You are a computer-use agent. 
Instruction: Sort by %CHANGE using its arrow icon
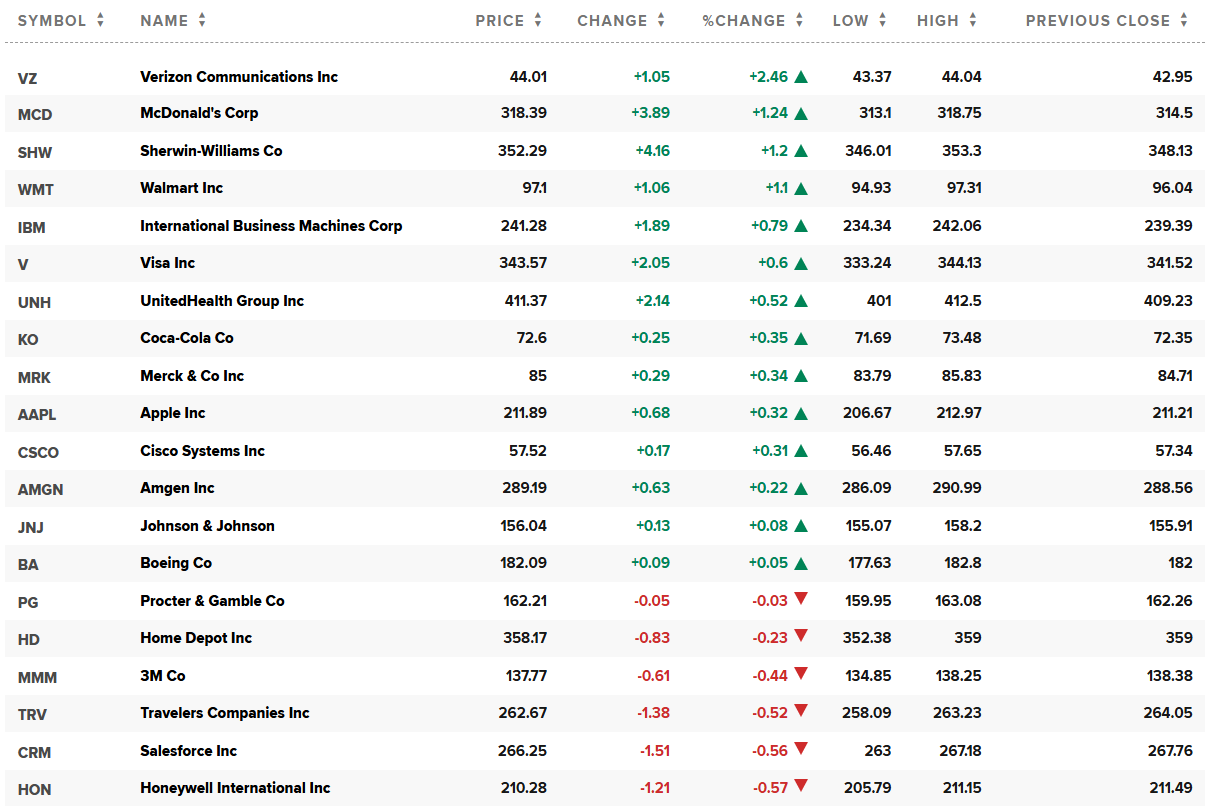click(798, 20)
